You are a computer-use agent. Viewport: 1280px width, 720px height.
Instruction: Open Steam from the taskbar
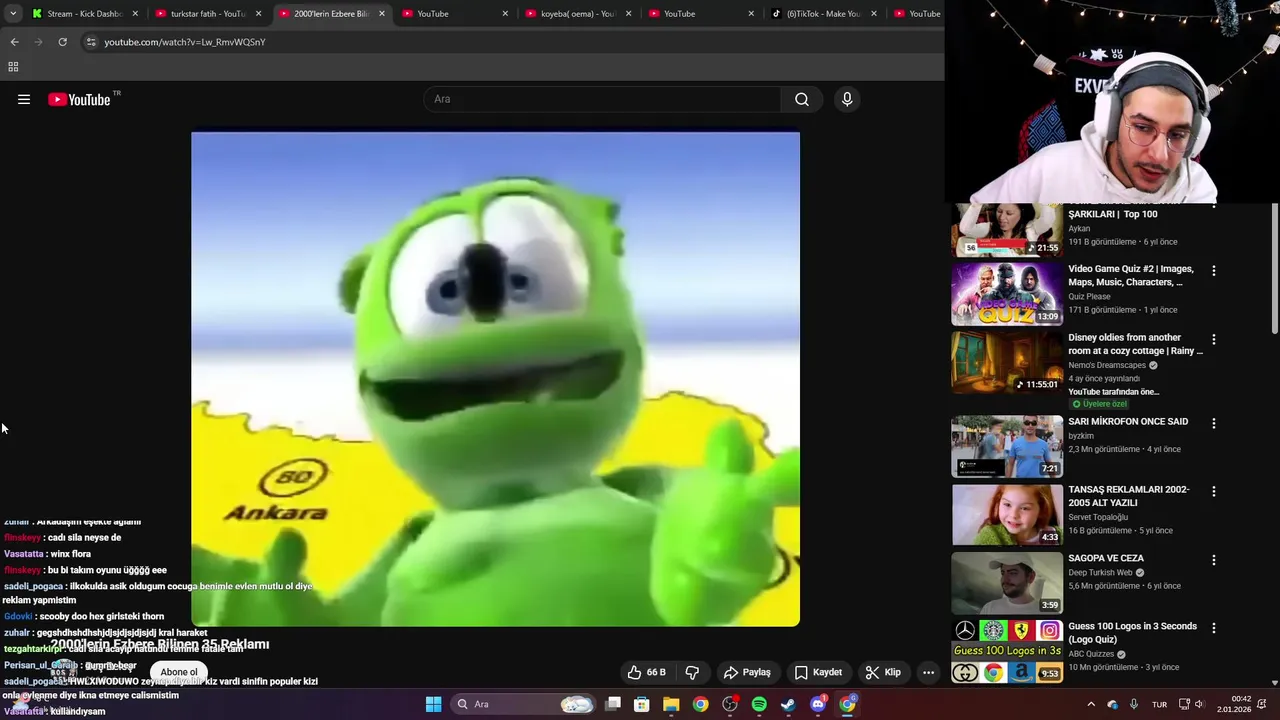click(x=788, y=704)
